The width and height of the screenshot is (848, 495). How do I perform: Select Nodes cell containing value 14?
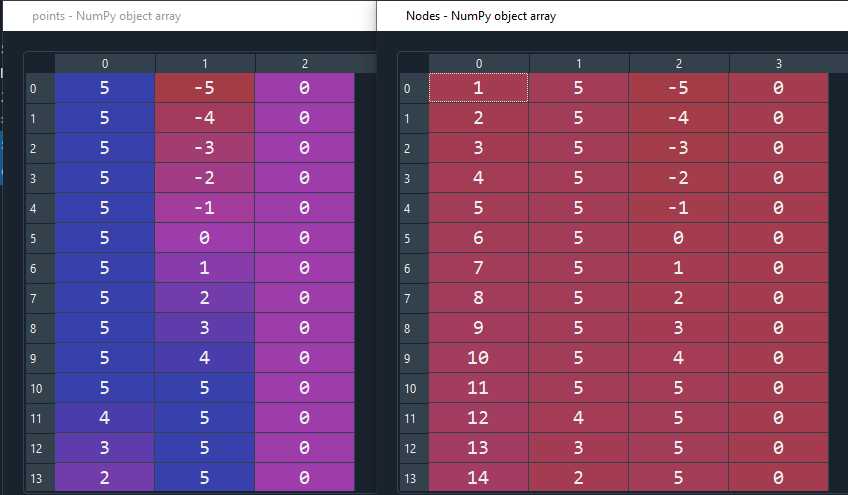[479, 478]
